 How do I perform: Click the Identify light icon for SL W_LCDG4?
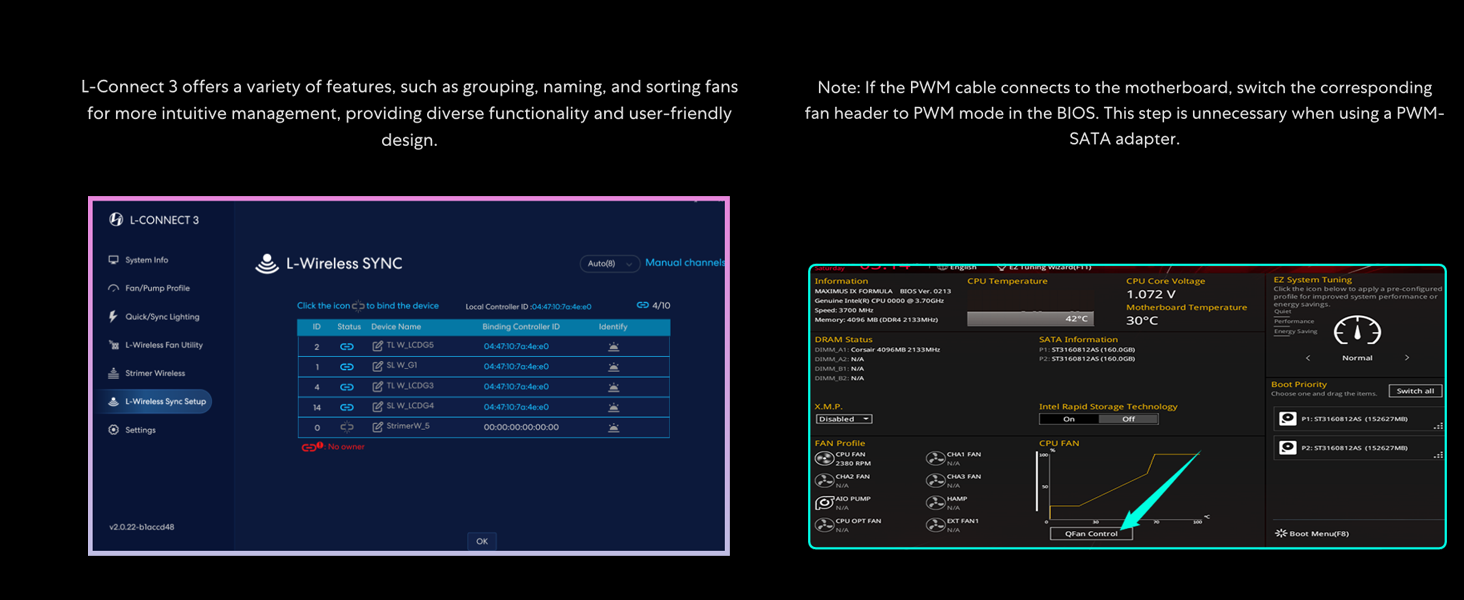click(x=613, y=407)
